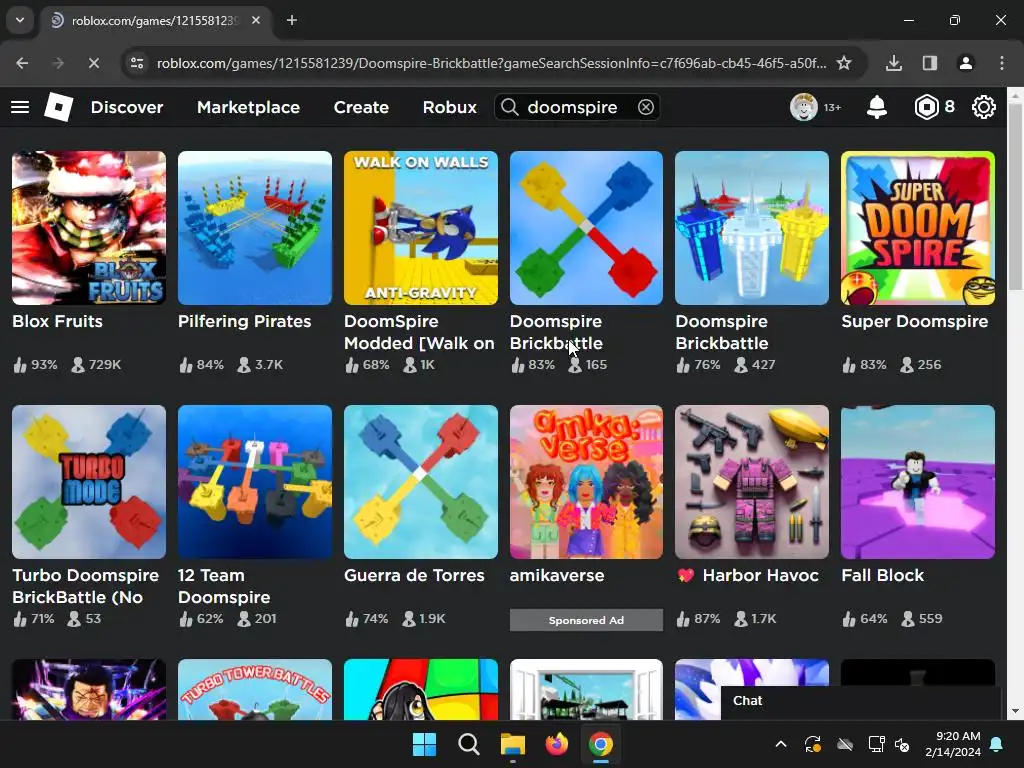
Task: Open the Fall Block thumbnail
Action: coord(918,482)
